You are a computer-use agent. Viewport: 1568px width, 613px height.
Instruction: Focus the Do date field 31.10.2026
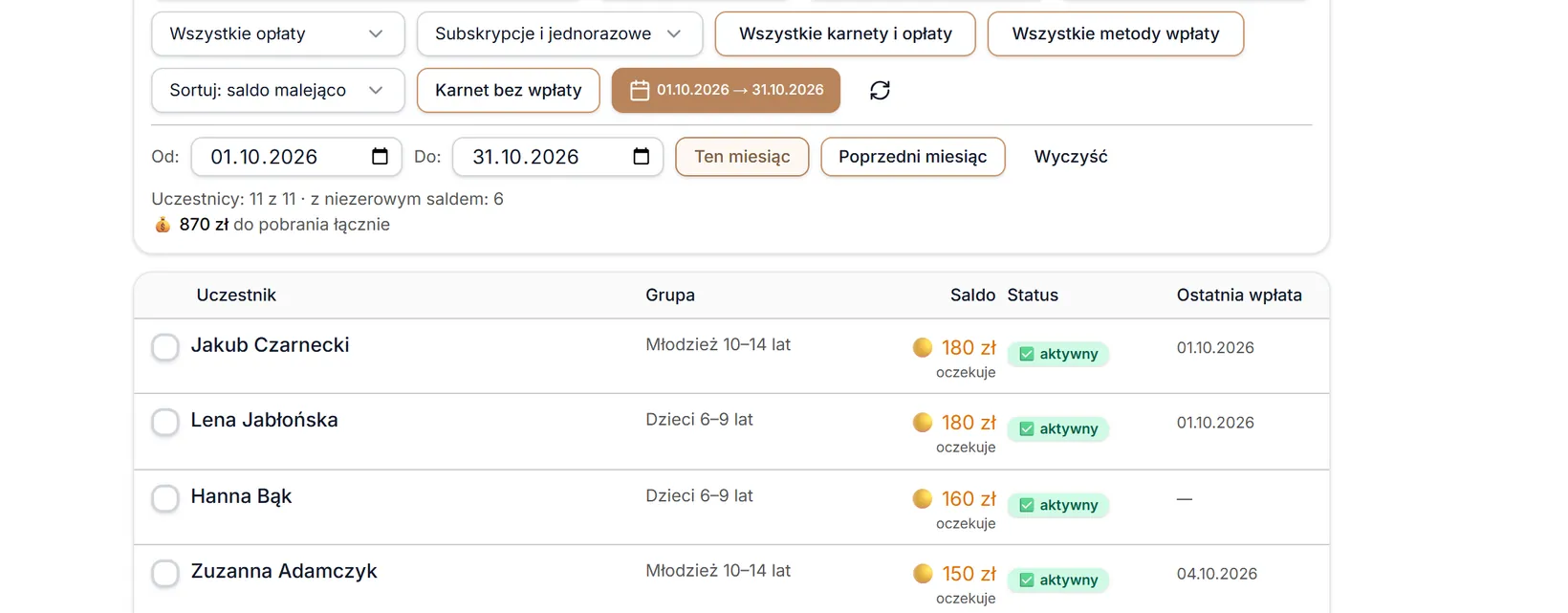pos(558,157)
